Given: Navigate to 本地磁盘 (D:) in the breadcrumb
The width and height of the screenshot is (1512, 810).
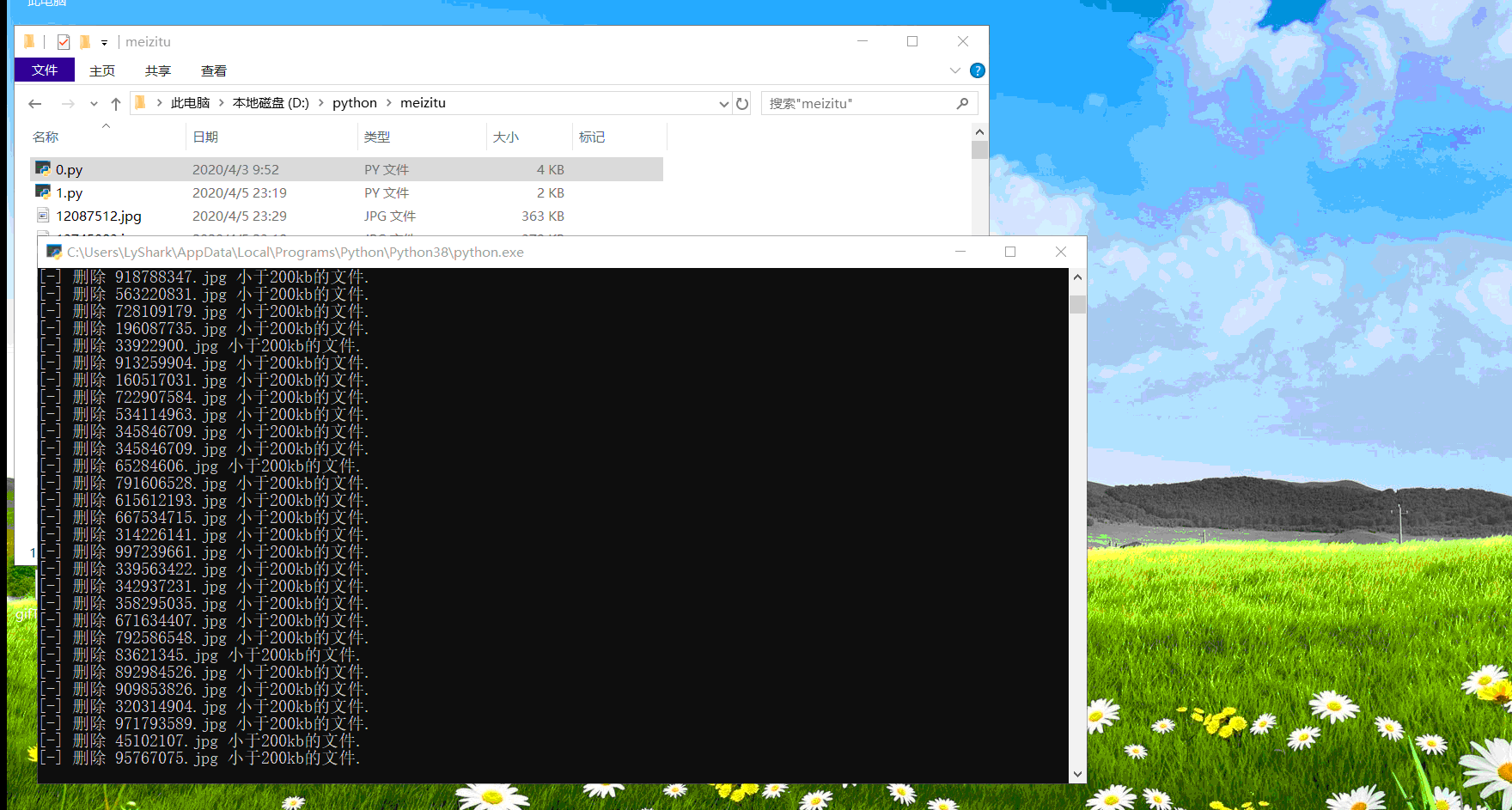Looking at the screenshot, I should click(271, 103).
